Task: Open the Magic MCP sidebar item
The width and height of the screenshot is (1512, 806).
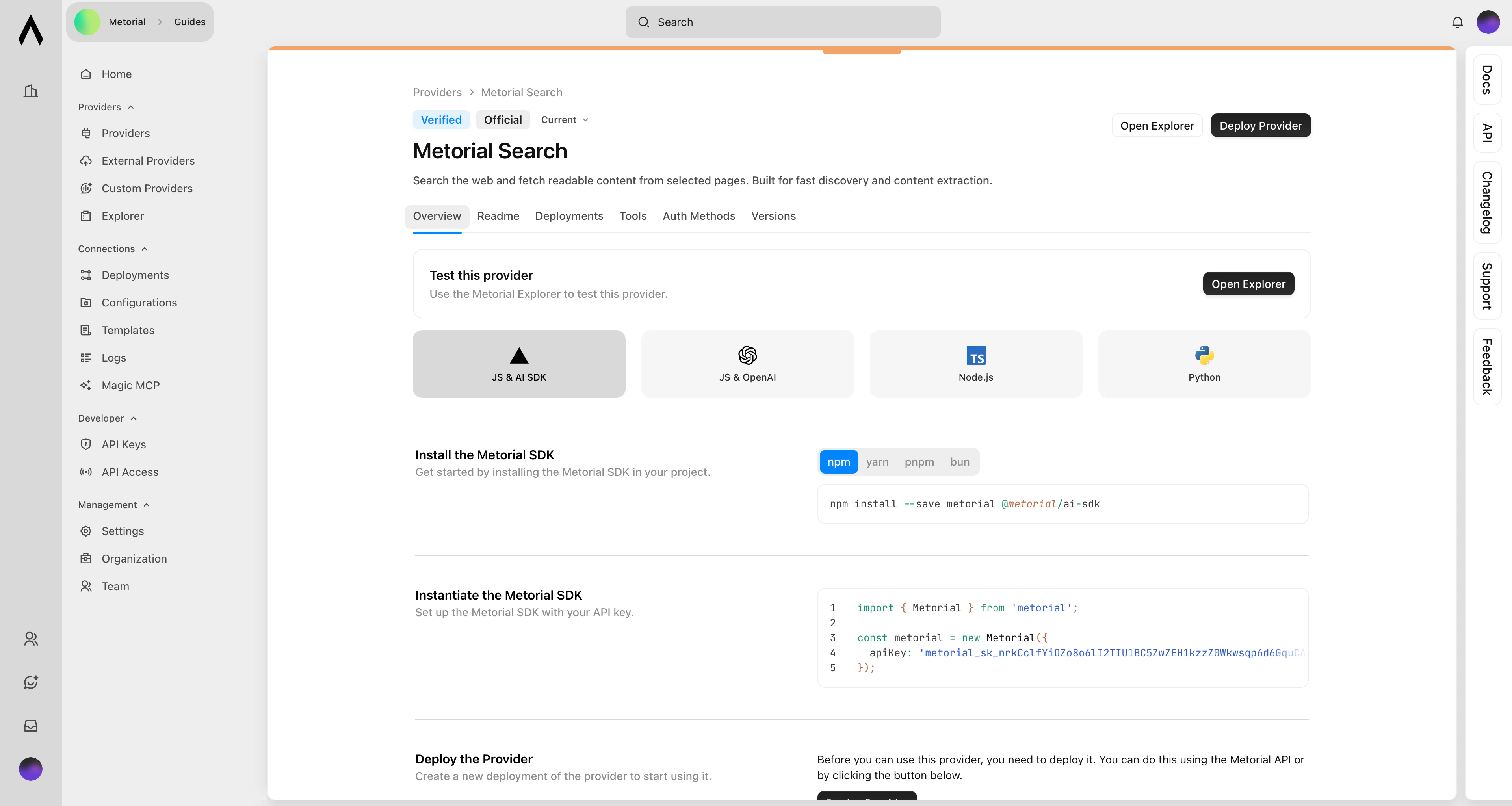Action: (x=130, y=385)
